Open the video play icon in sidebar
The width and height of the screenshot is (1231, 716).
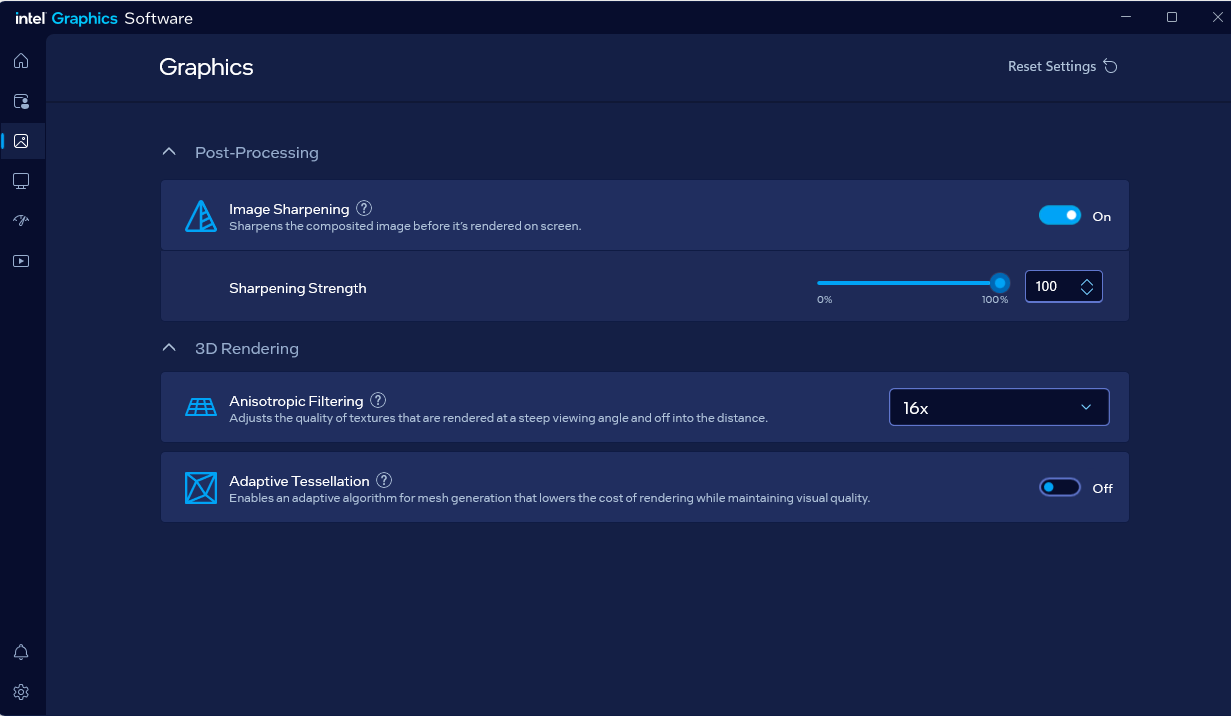pyautogui.click(x=21, y=261)
